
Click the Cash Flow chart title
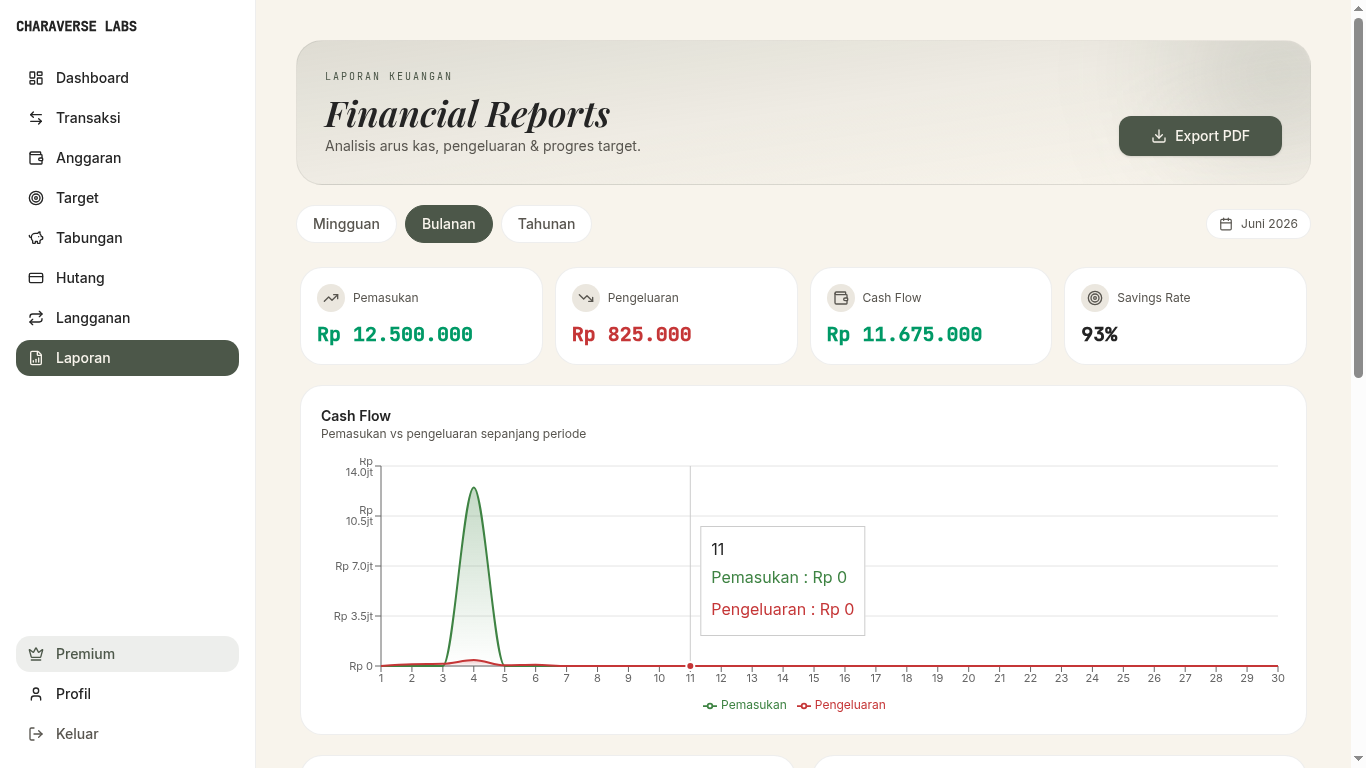click(x=356, y=416)
